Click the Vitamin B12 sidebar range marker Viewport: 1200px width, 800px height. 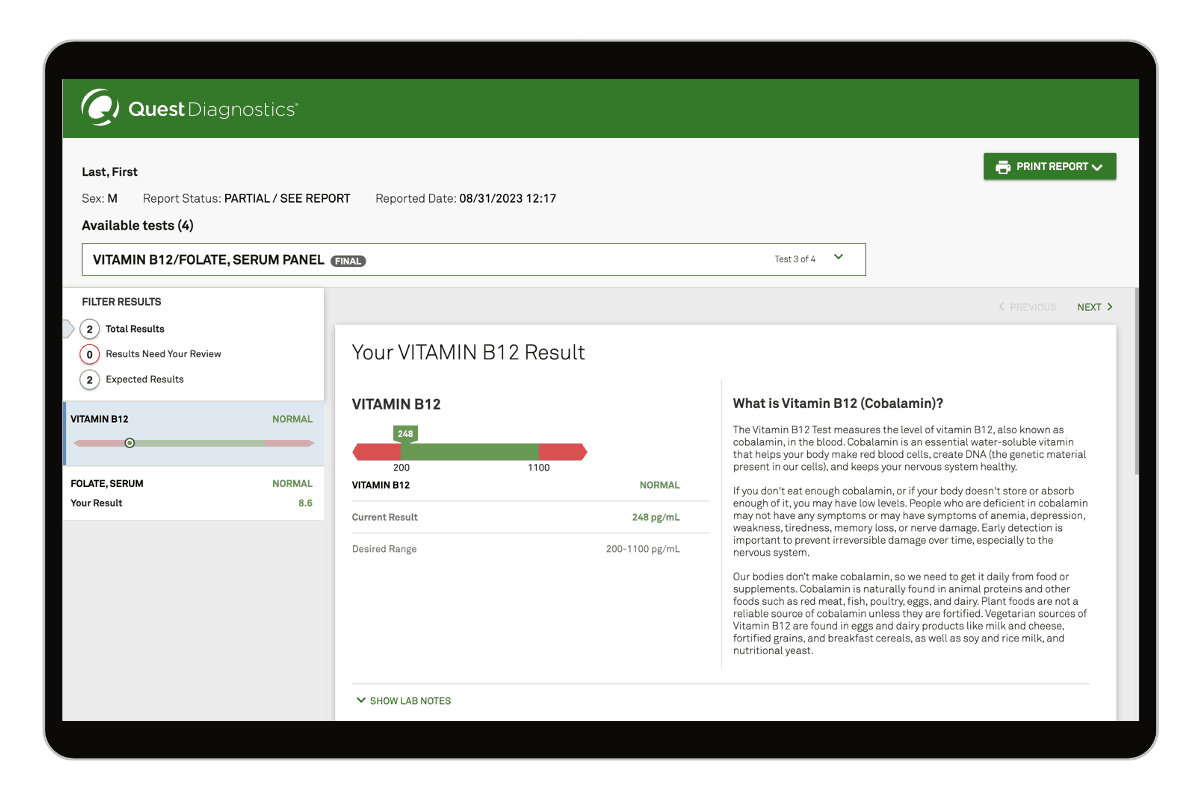pos(129,443)
